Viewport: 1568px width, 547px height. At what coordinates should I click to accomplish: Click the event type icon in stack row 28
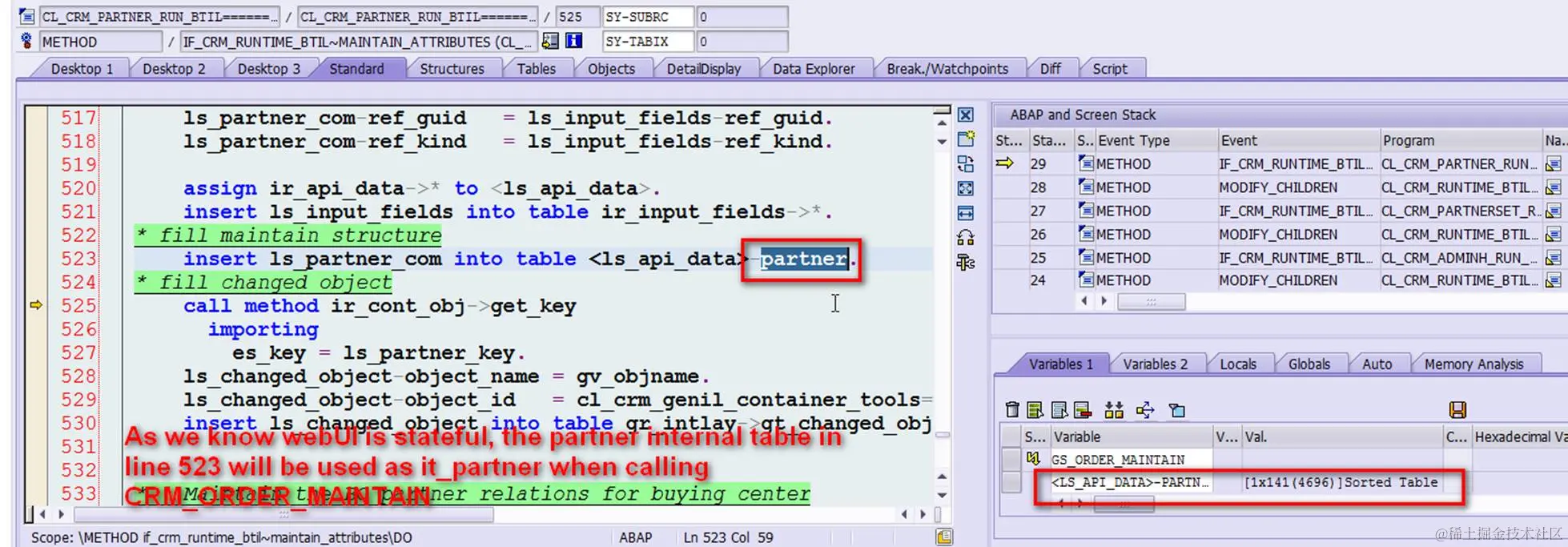pyautogui.click(x=1086, y=187)
